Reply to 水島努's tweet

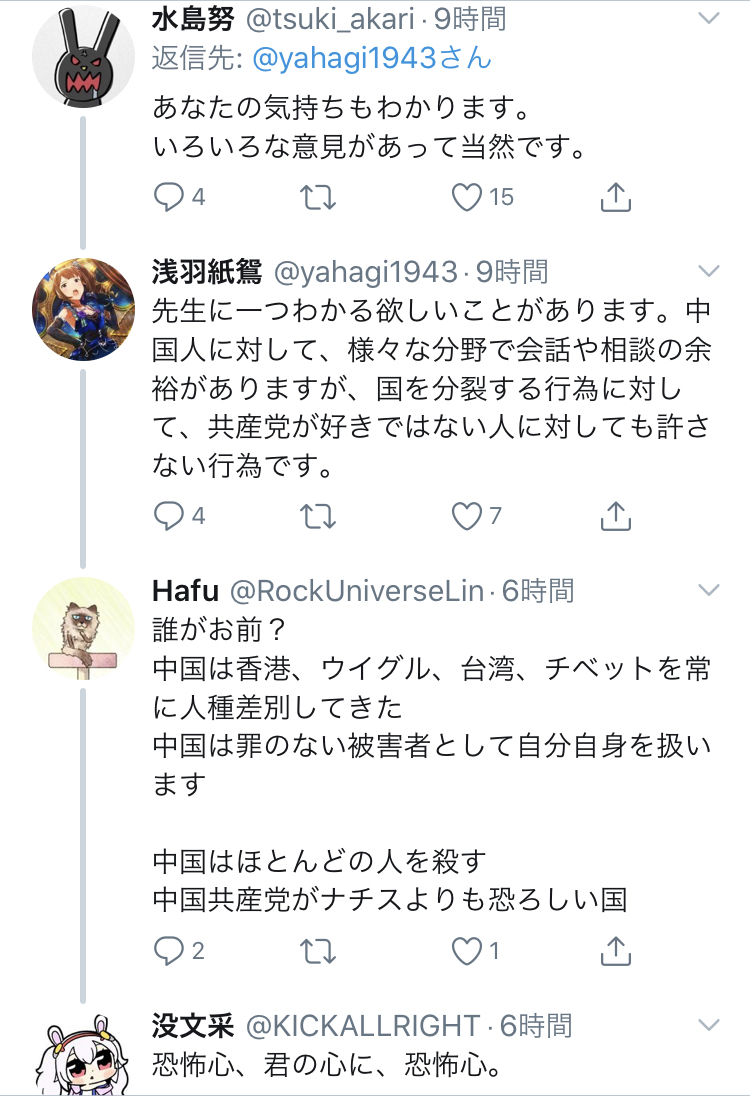pyautogui.click(x=167, y=197)
